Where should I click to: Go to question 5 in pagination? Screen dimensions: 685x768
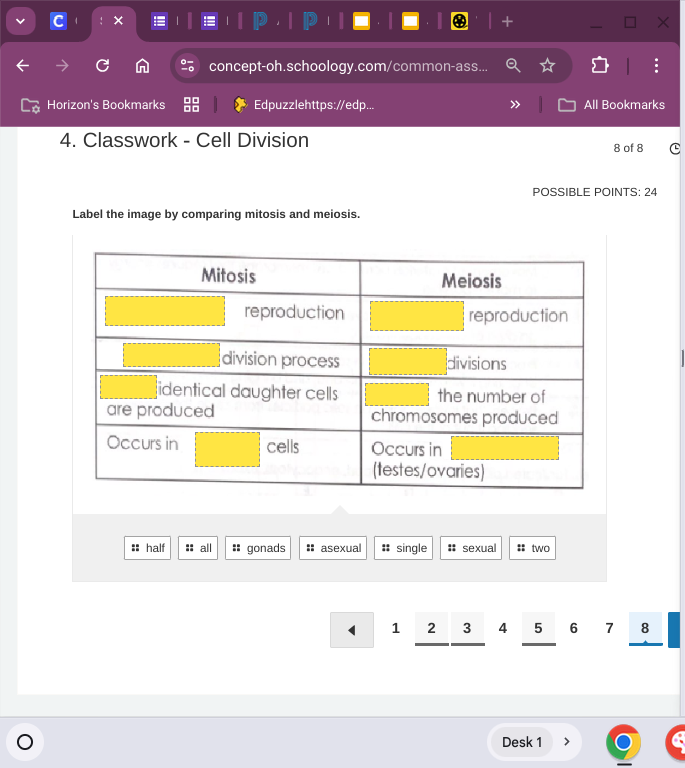coord(538,628)
